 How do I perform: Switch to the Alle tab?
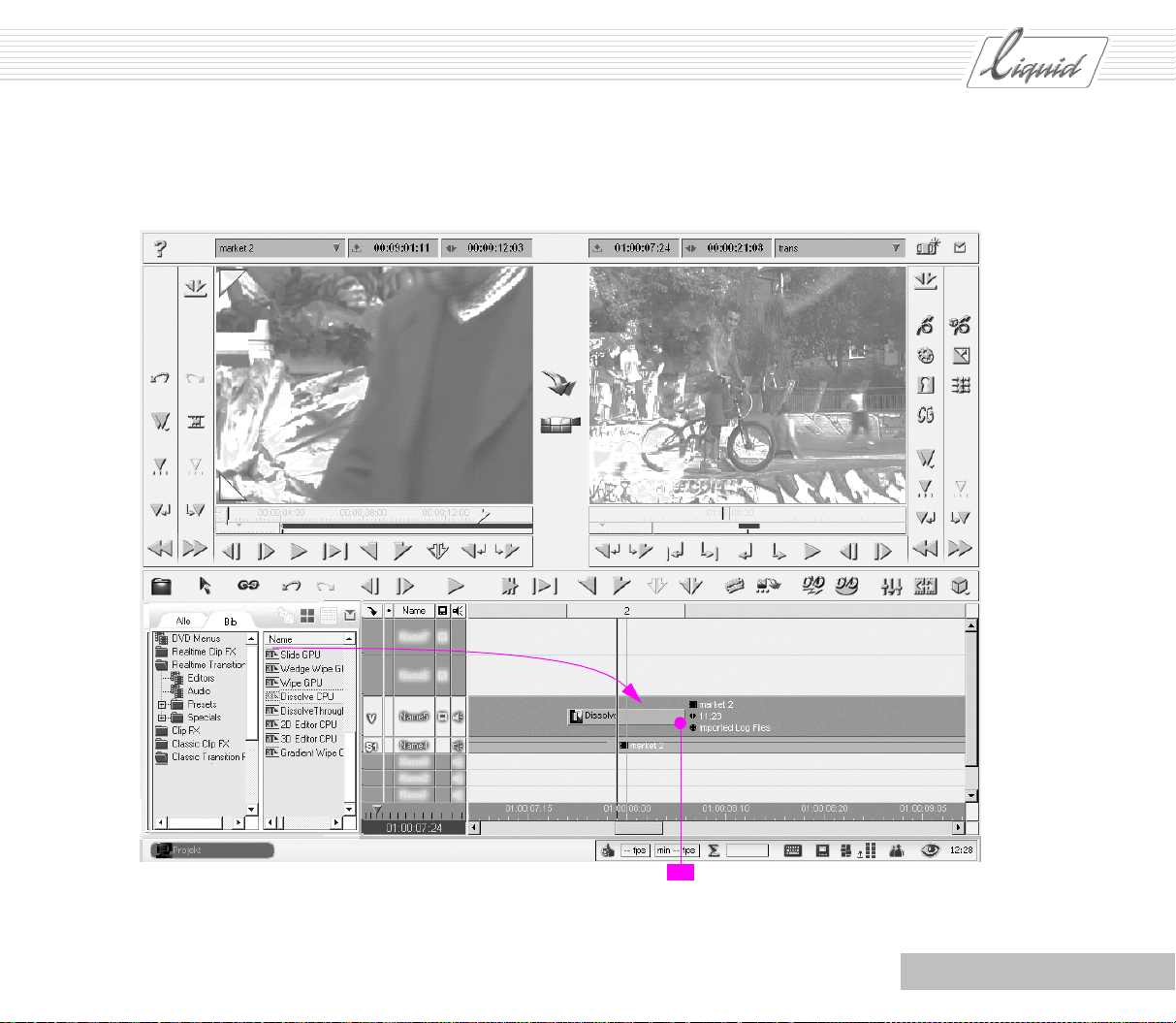182,621
